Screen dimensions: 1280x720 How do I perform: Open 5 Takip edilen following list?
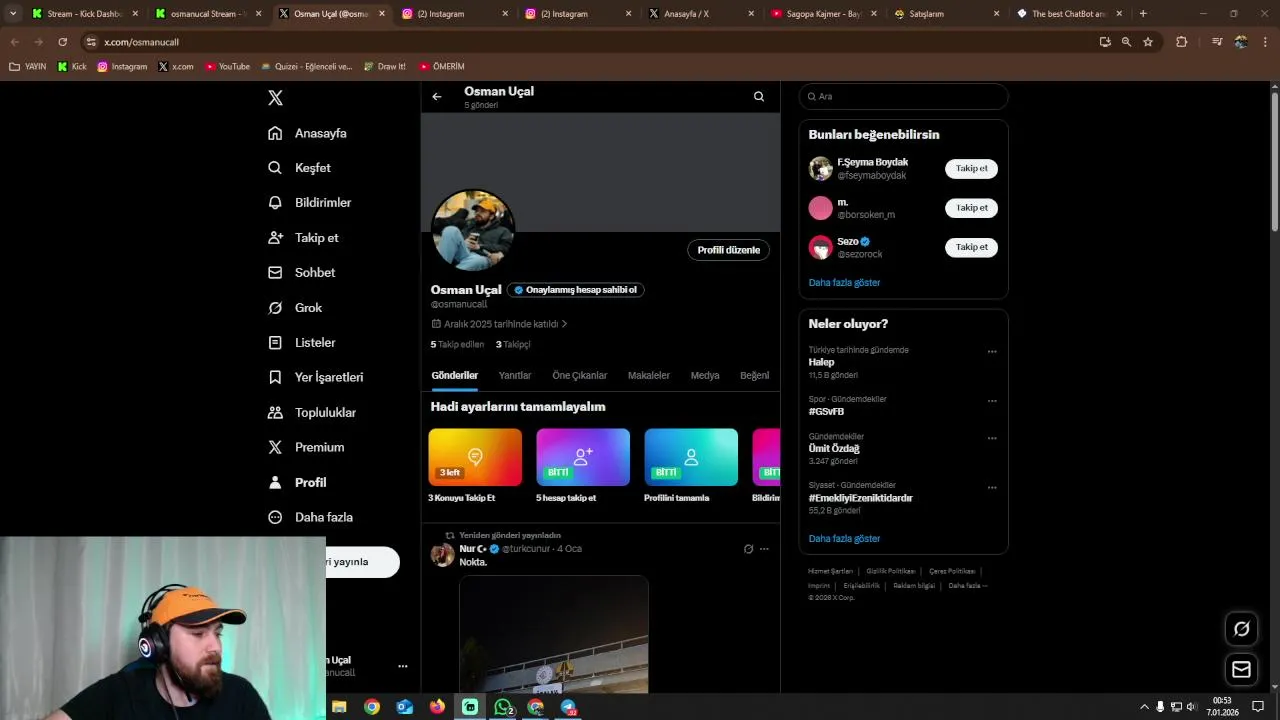457,344
